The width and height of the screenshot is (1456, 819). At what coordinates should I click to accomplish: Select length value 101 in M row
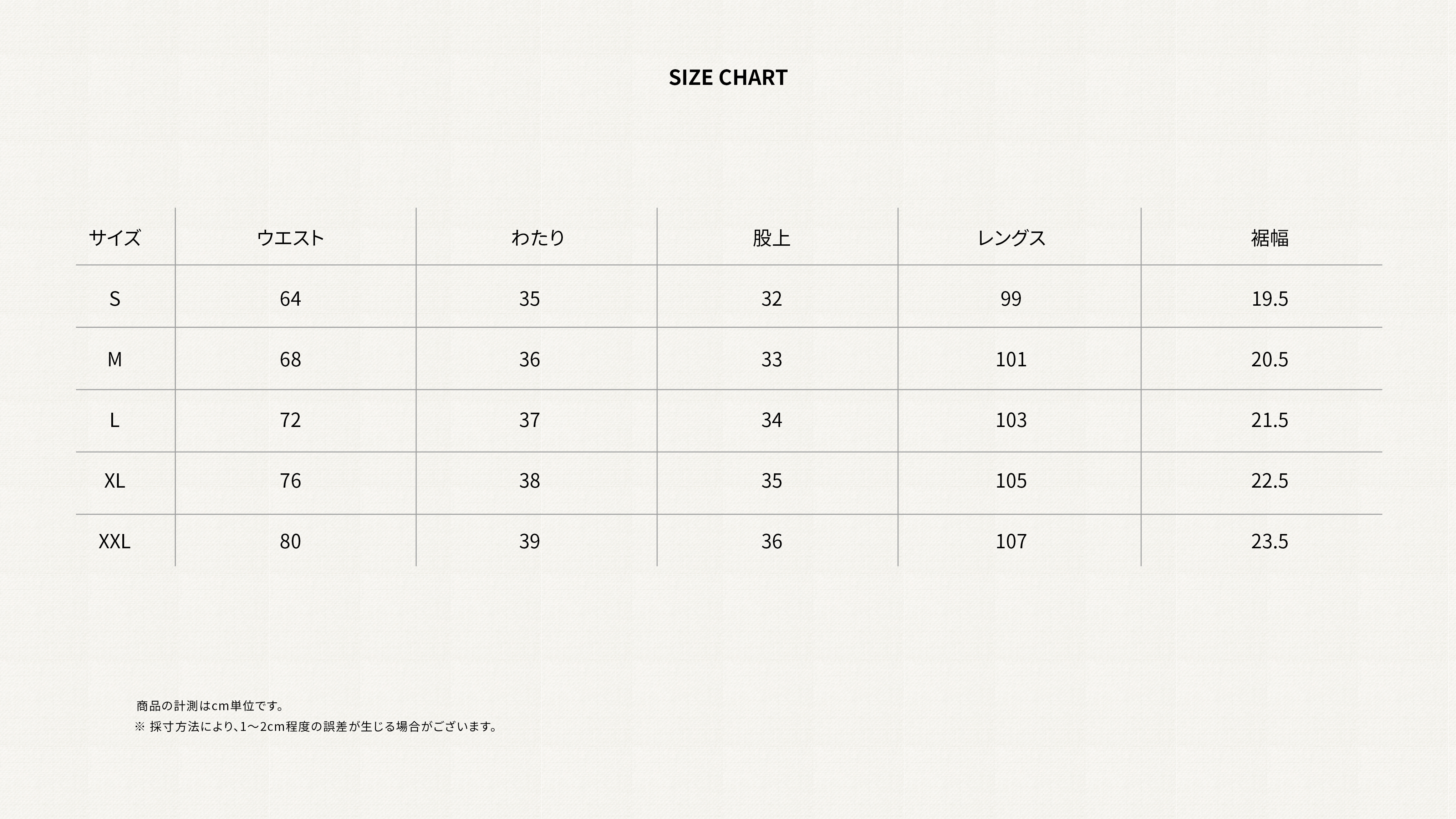[1010, 360]
